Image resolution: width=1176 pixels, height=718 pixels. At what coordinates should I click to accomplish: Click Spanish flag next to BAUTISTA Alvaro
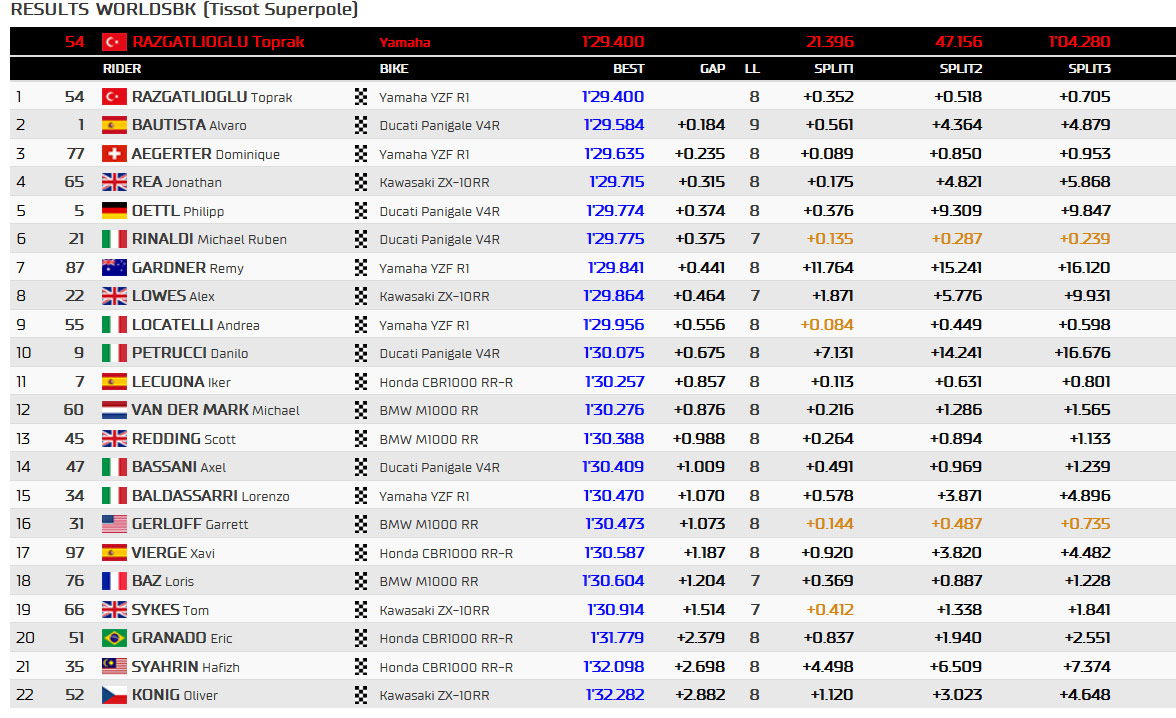[114, 125]
